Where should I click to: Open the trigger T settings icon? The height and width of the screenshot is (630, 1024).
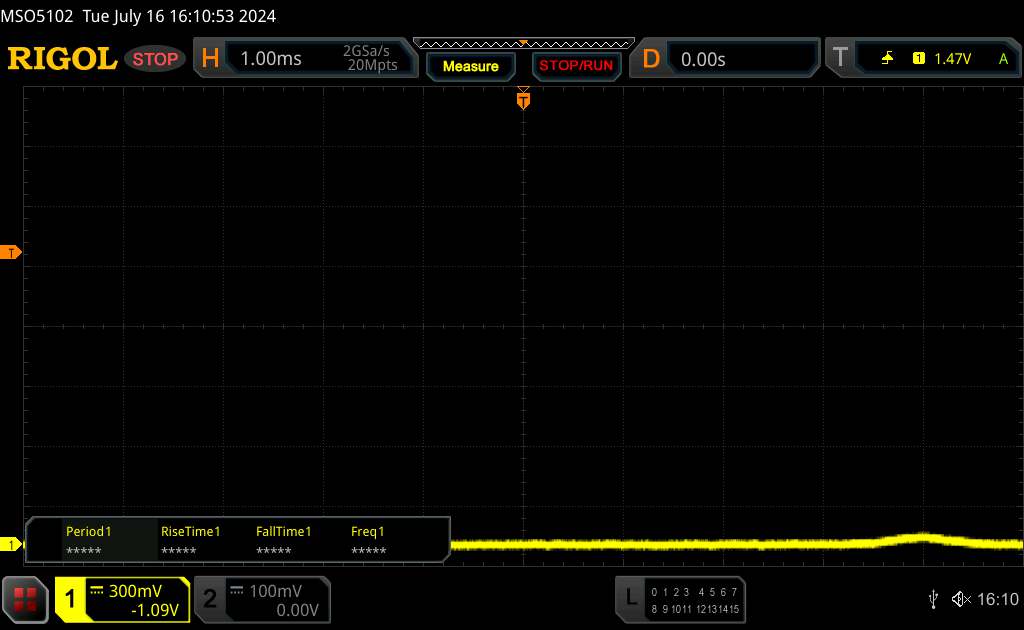point(840,58)
